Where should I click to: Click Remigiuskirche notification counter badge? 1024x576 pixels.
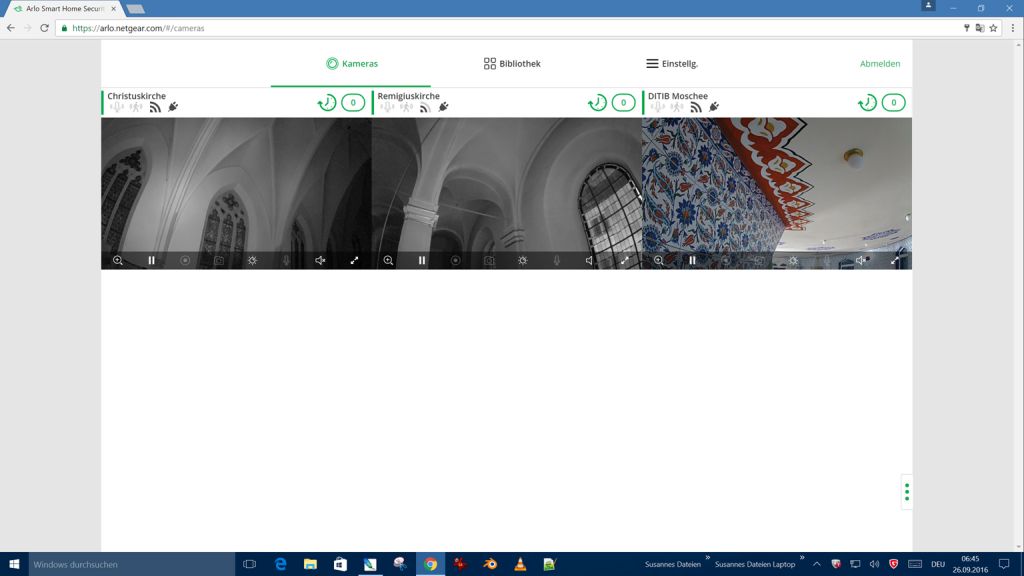(623, 103)
